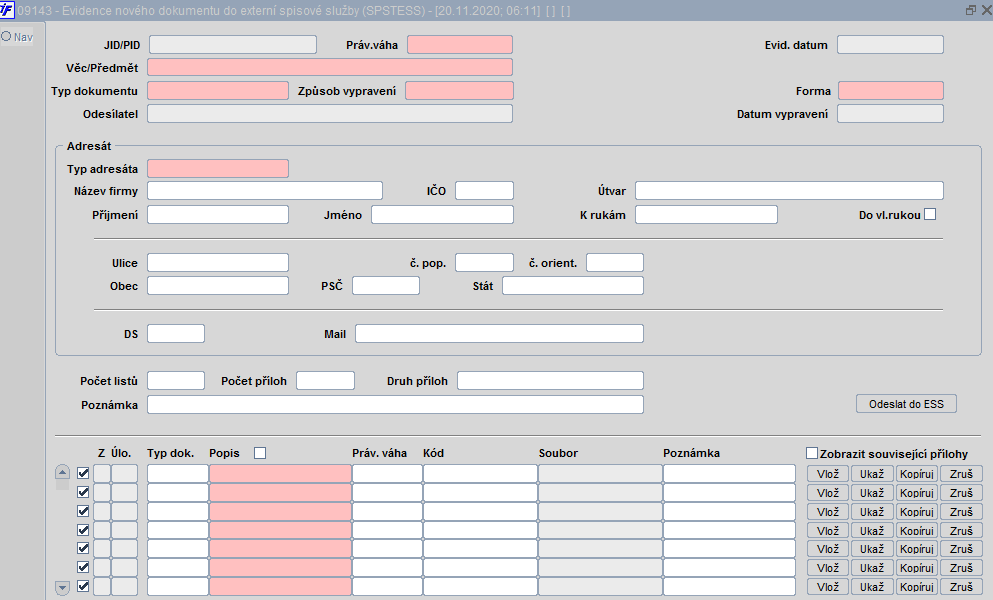993x600 pixels.
Task: Open the Typ adresáta field
Action: click(218, 169)
